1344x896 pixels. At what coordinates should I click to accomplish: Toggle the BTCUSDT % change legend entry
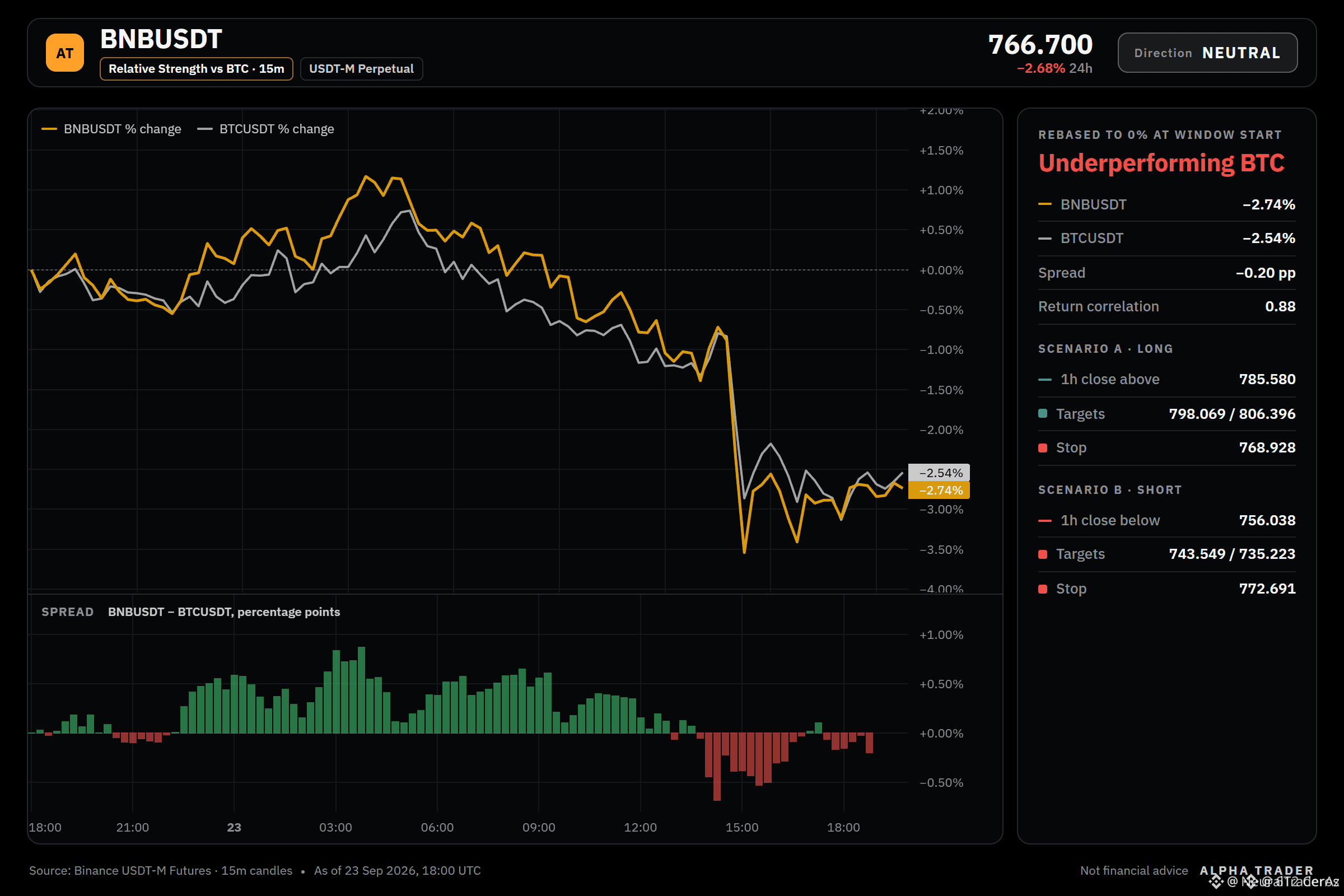[265, 129]
